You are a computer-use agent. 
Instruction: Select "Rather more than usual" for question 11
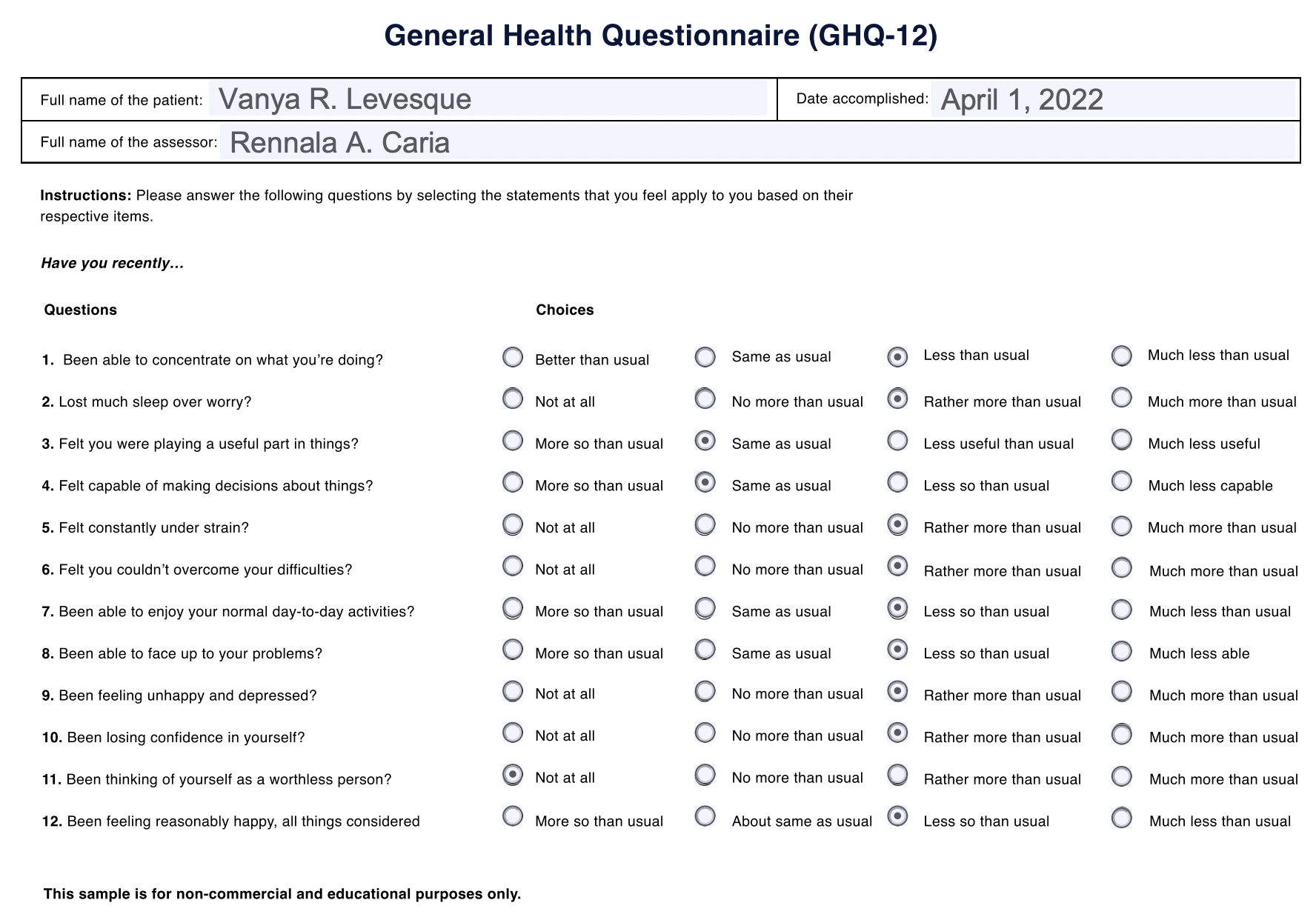(x=898, y=776)
